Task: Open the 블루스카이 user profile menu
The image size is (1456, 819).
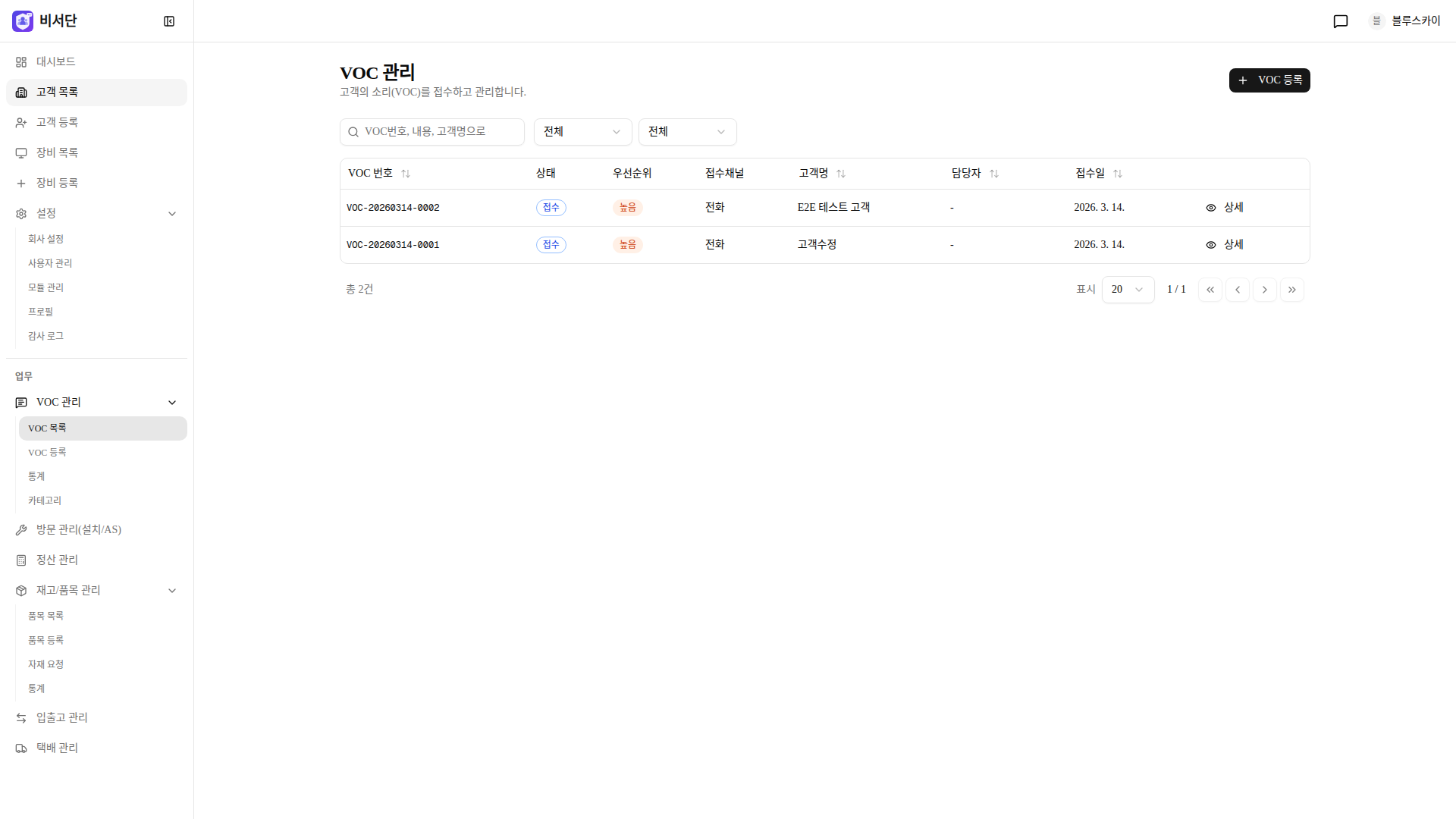Action: pyautogui.click(x=1404, y=21)
